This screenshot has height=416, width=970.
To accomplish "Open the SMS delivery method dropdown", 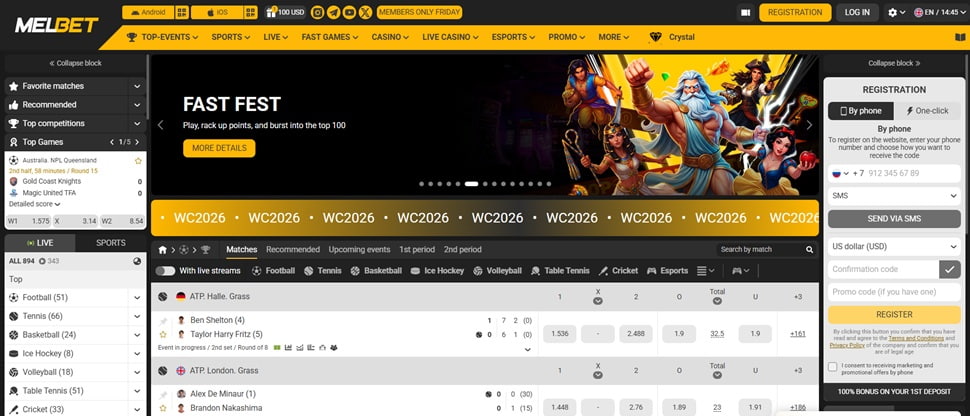I will click(x=894, y=196).
